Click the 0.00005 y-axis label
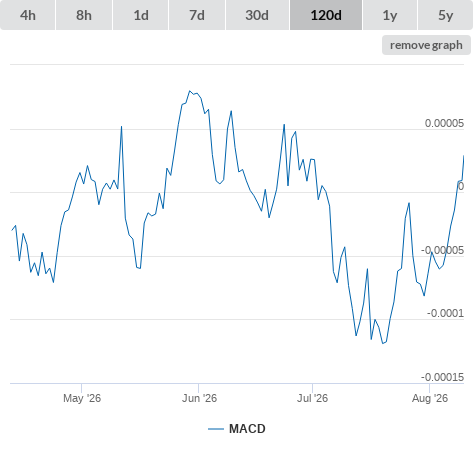This screenshot has width=474, height=455. pyautogui.click(x=444, y=123)
